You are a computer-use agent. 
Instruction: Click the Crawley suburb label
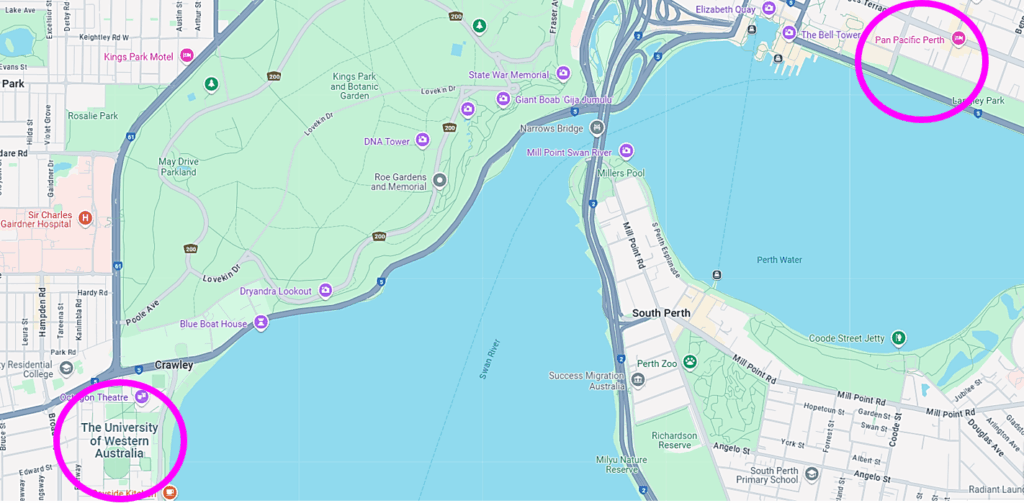pyautogui.click(x=174, y=365)
